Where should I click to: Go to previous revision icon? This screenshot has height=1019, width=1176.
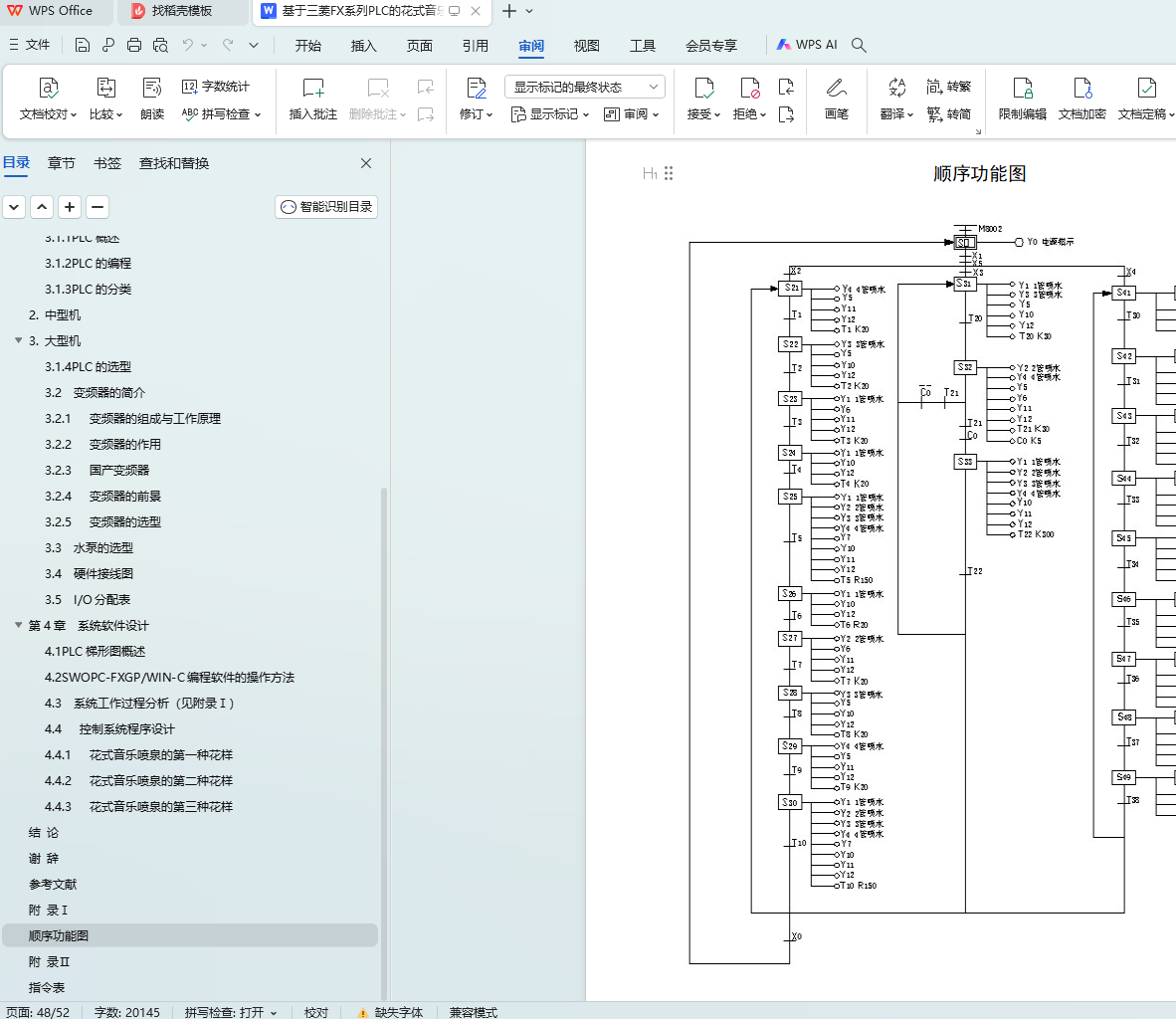[786, 87]
